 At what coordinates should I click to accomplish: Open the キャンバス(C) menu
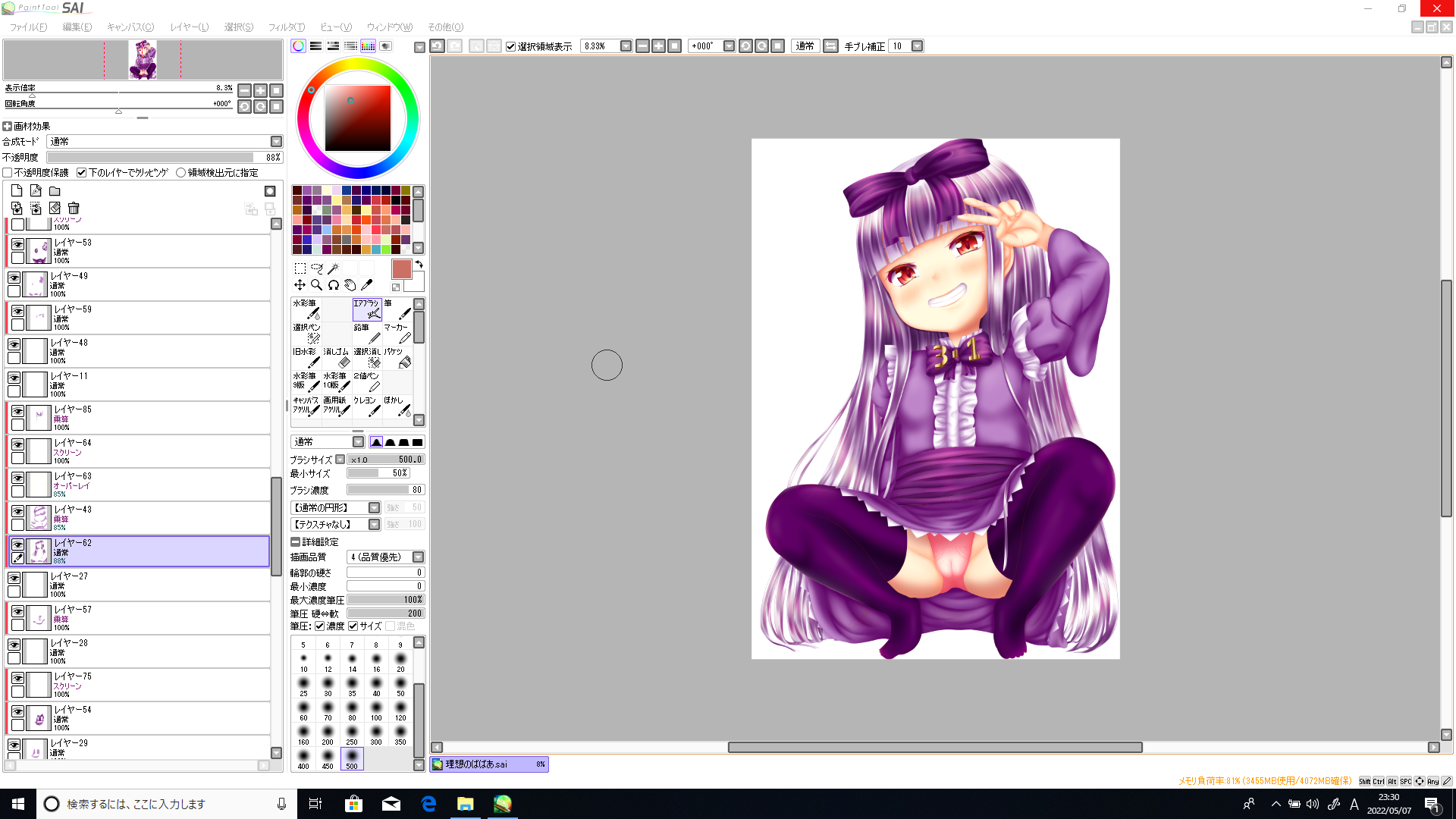(x=130, y=27)
